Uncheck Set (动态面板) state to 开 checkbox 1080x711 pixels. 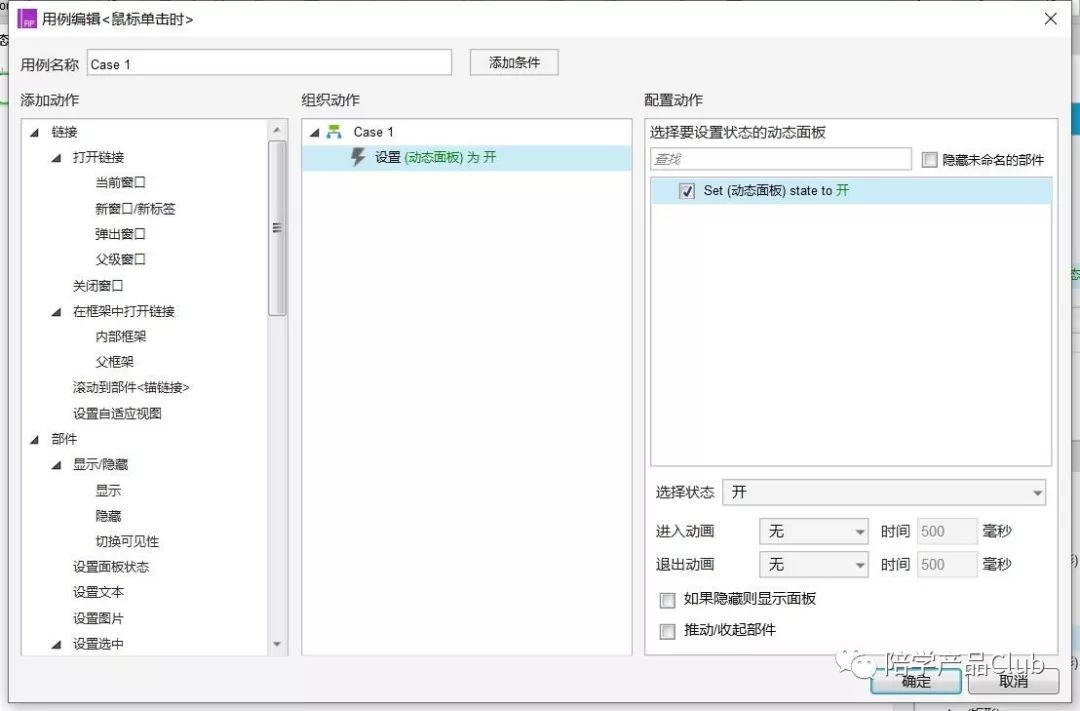[687, 191]
